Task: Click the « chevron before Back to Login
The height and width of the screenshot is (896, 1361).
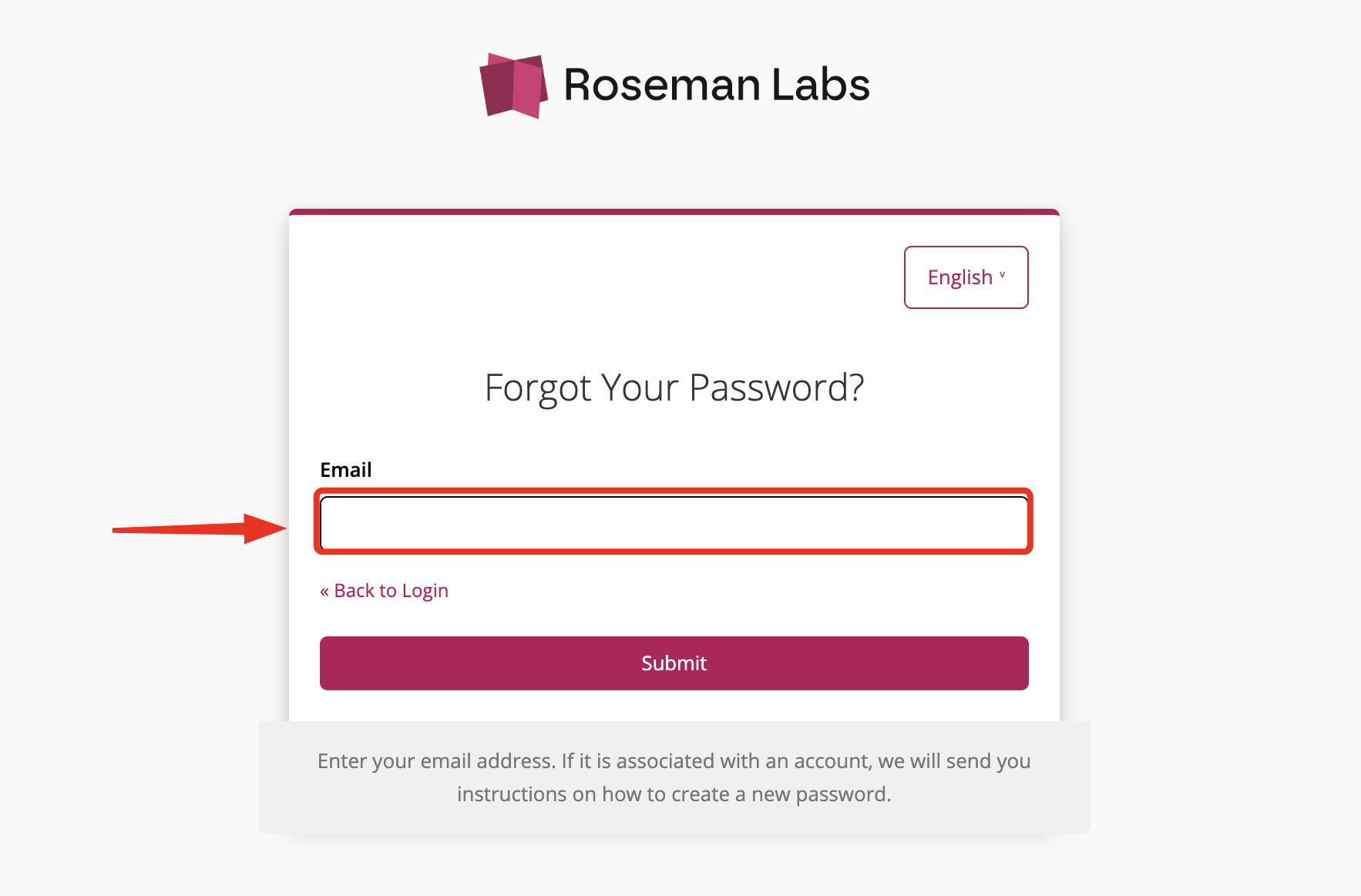Action: [x=324, y=591]
